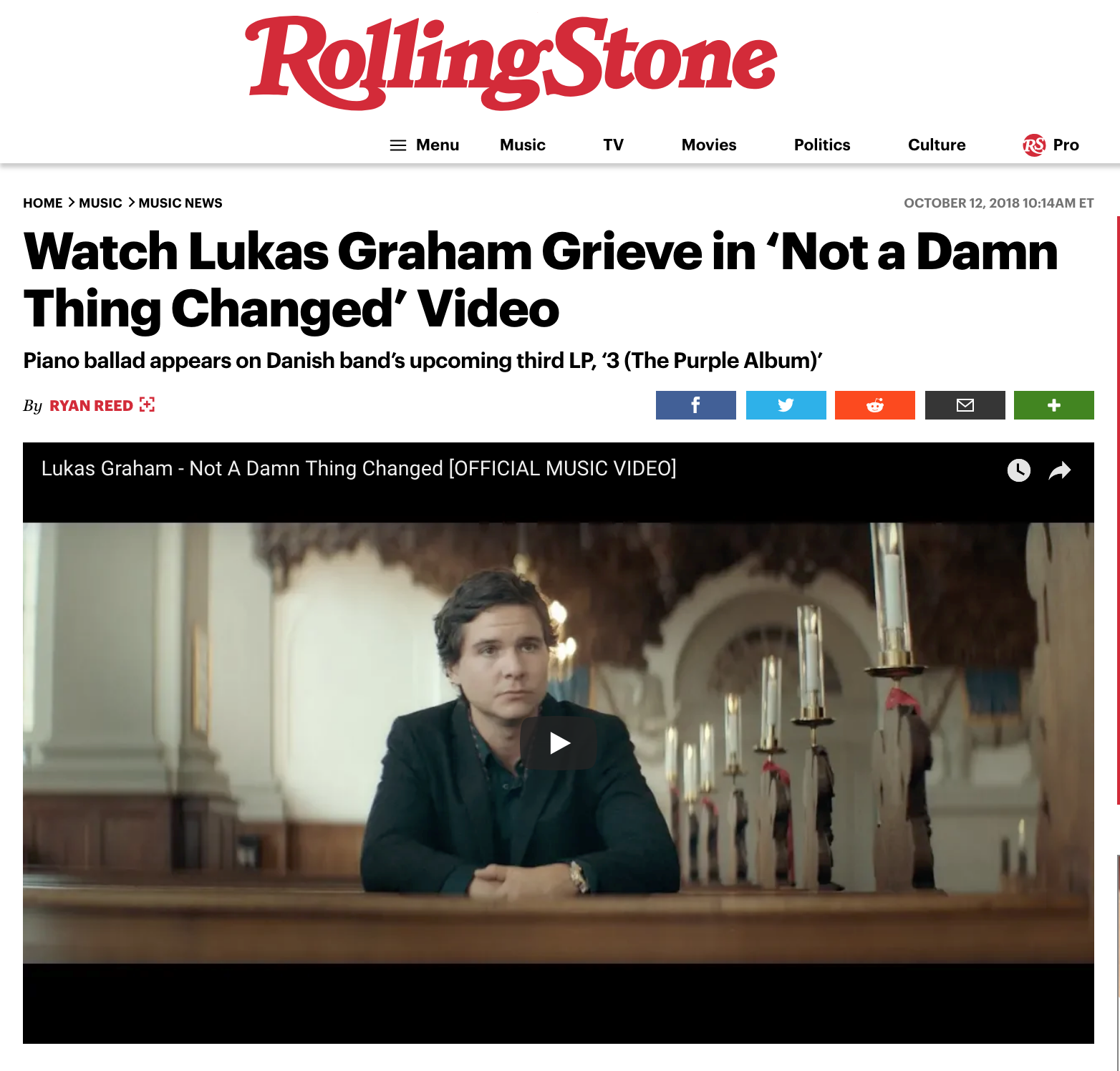Screen dimensions: 1120x1071
Task: Open the hamburger Menu
Action: (424, 145)
